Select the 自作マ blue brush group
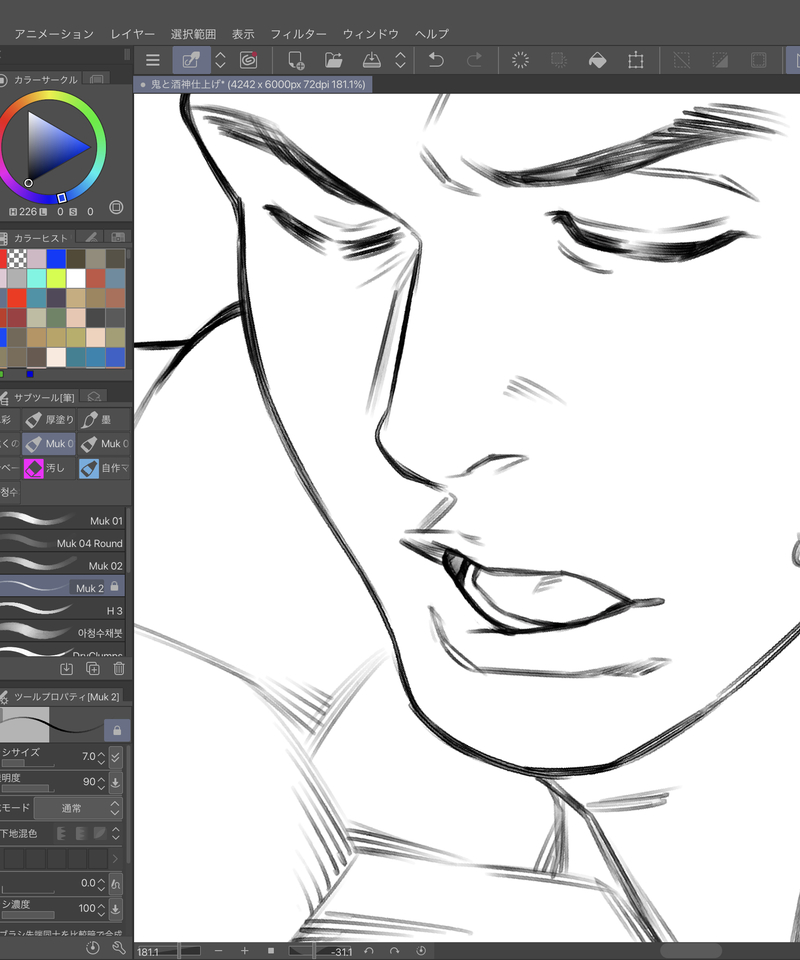Screen dimensions: 800x960 pos(104,468)
